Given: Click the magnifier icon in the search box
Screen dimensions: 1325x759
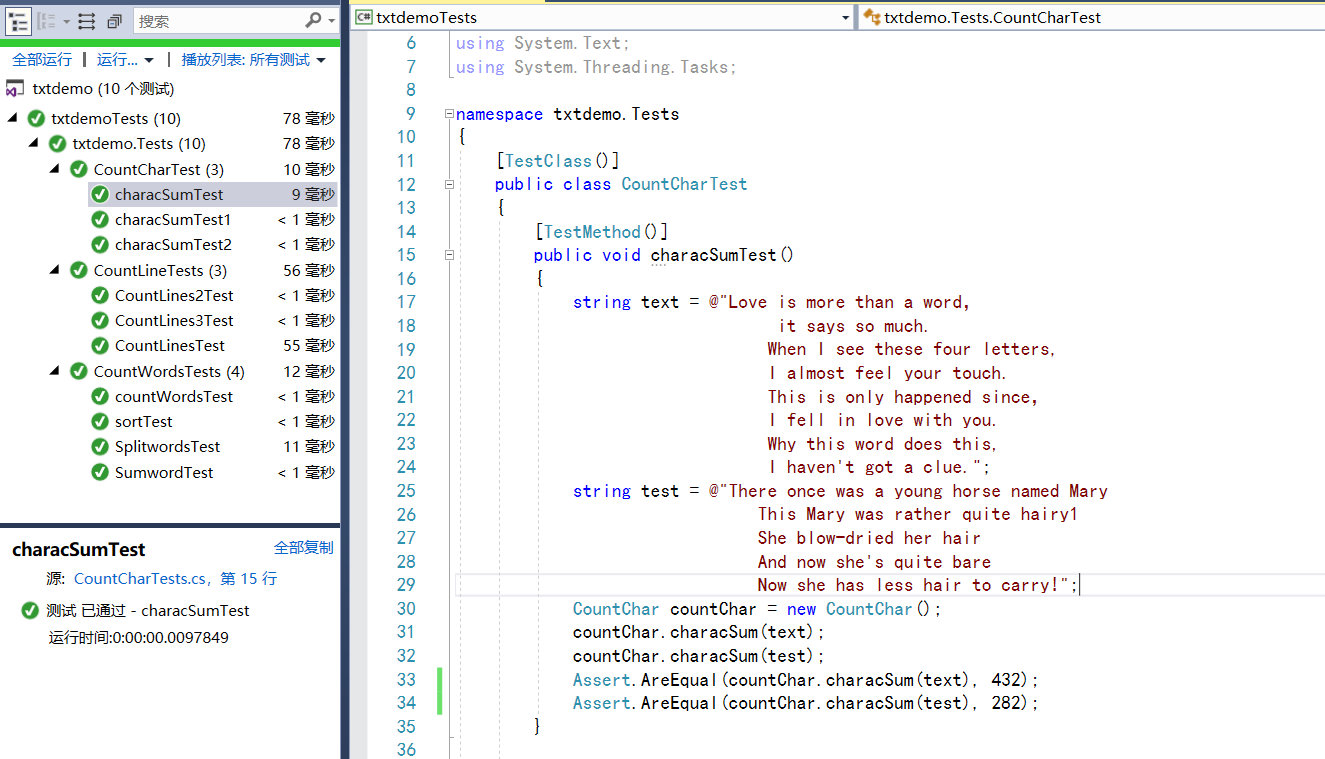Looking at the screenshot, I should point(314,20).
